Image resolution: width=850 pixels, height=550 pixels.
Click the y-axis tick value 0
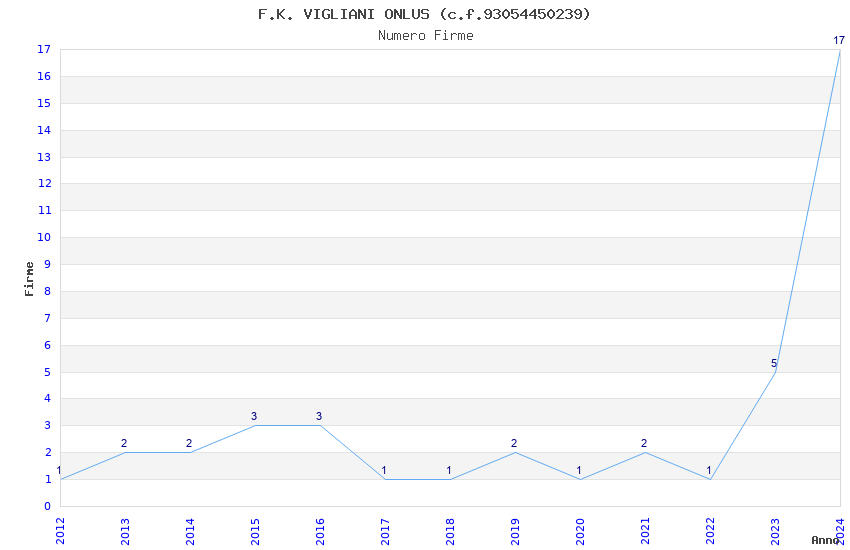tap(48, 506)
